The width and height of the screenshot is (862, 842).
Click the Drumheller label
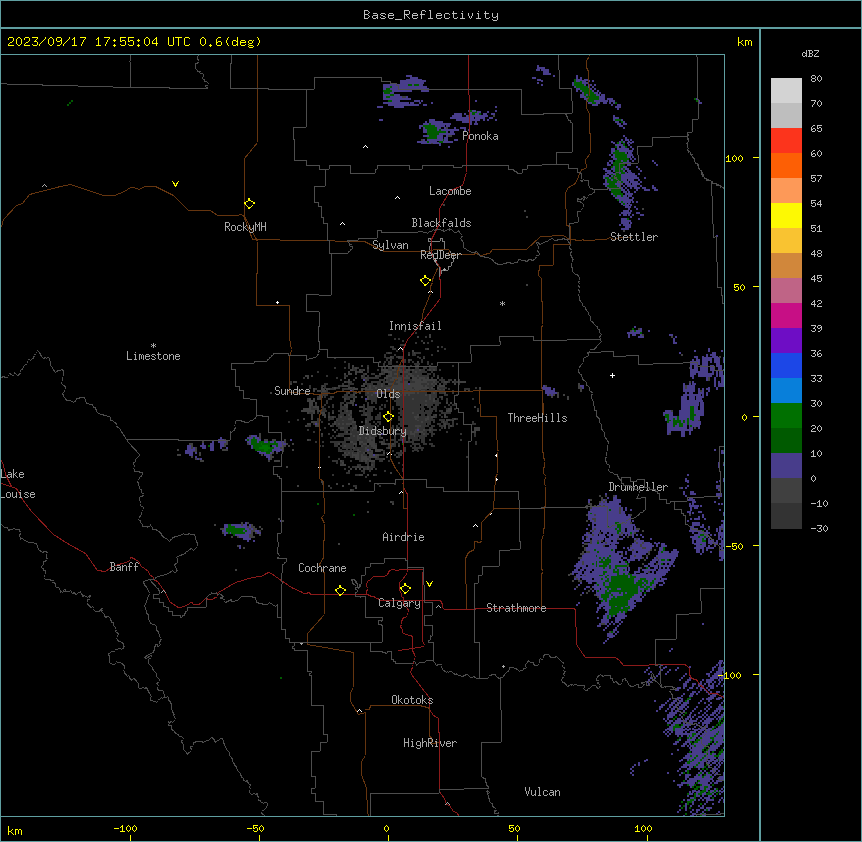pyautogui.click(x=638, y=487)
